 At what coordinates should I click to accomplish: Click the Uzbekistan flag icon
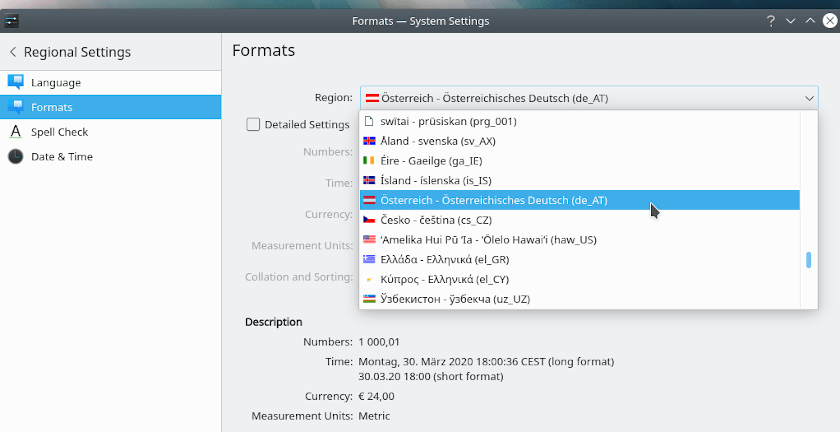coord(369,299)
